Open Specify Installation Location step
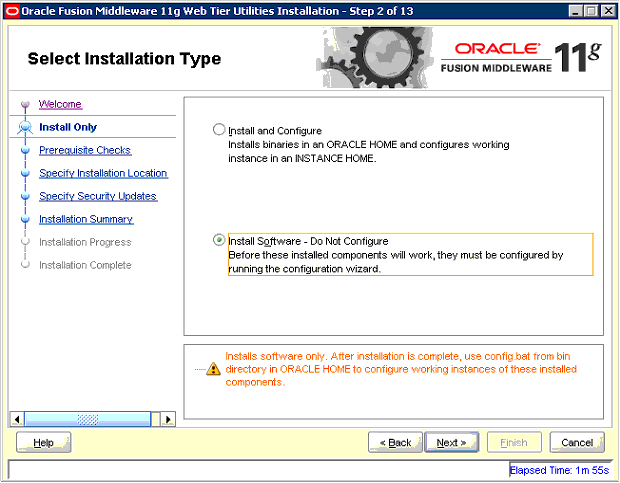The width and height of the screenshot is (620, 483). click(103, 173)
